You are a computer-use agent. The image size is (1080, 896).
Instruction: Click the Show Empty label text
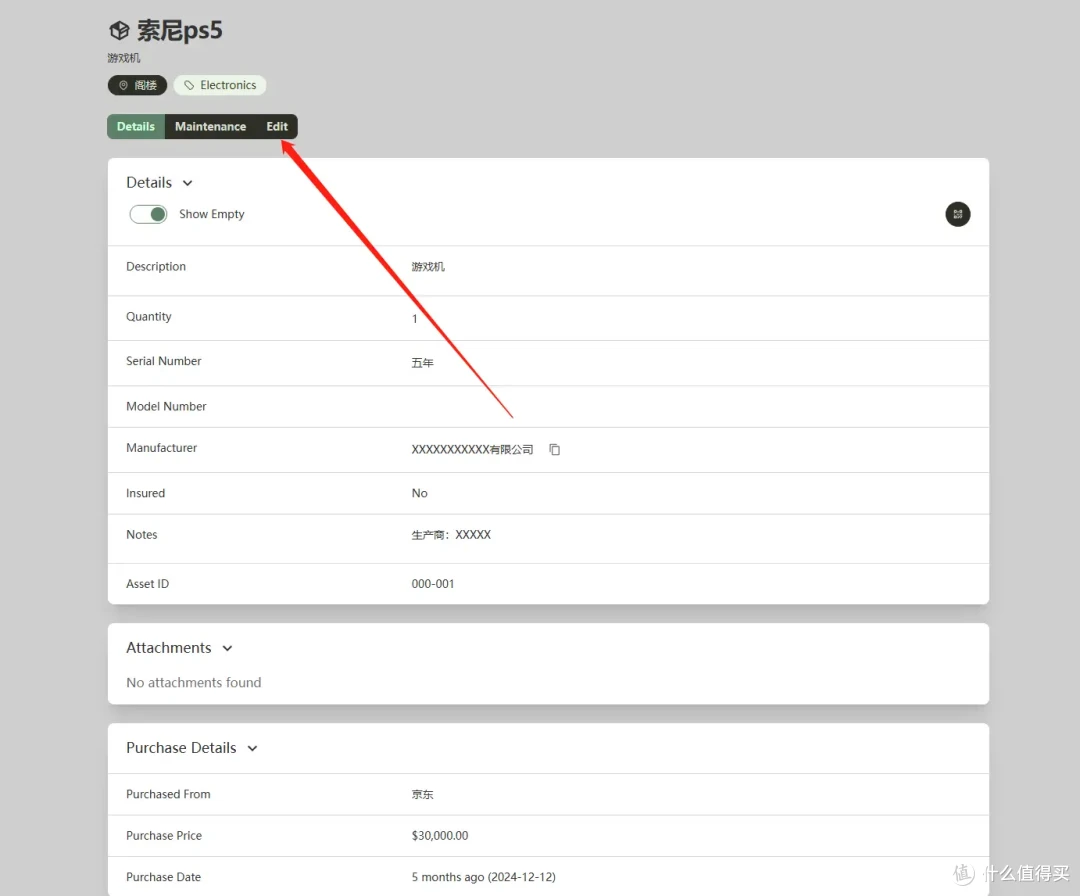(211, 214)
